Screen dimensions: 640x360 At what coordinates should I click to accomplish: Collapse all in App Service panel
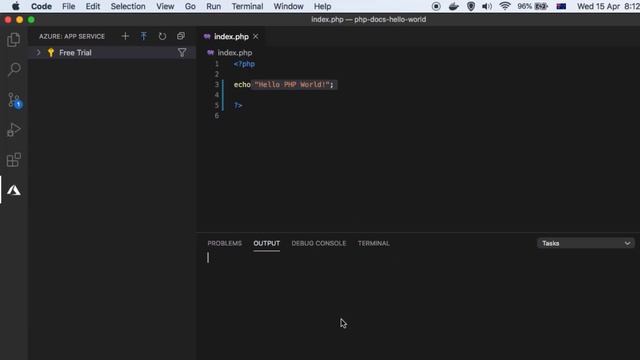click(x=181, y=36)
